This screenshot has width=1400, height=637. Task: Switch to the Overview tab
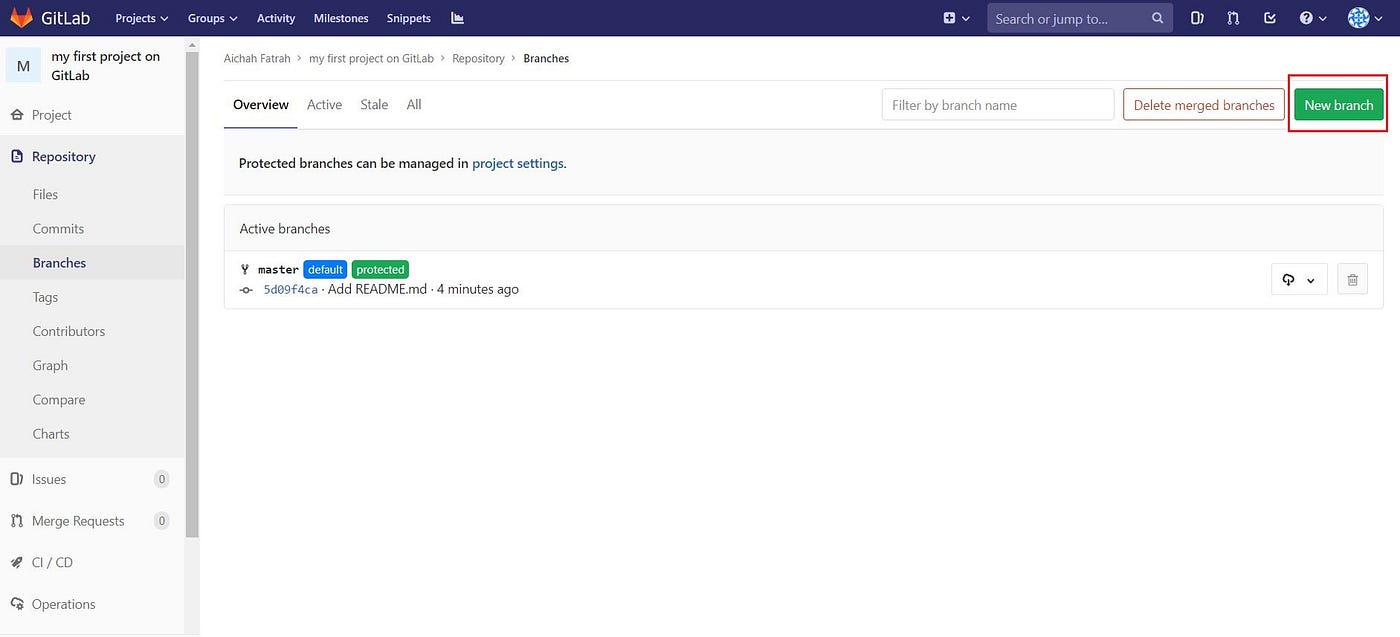261,105
